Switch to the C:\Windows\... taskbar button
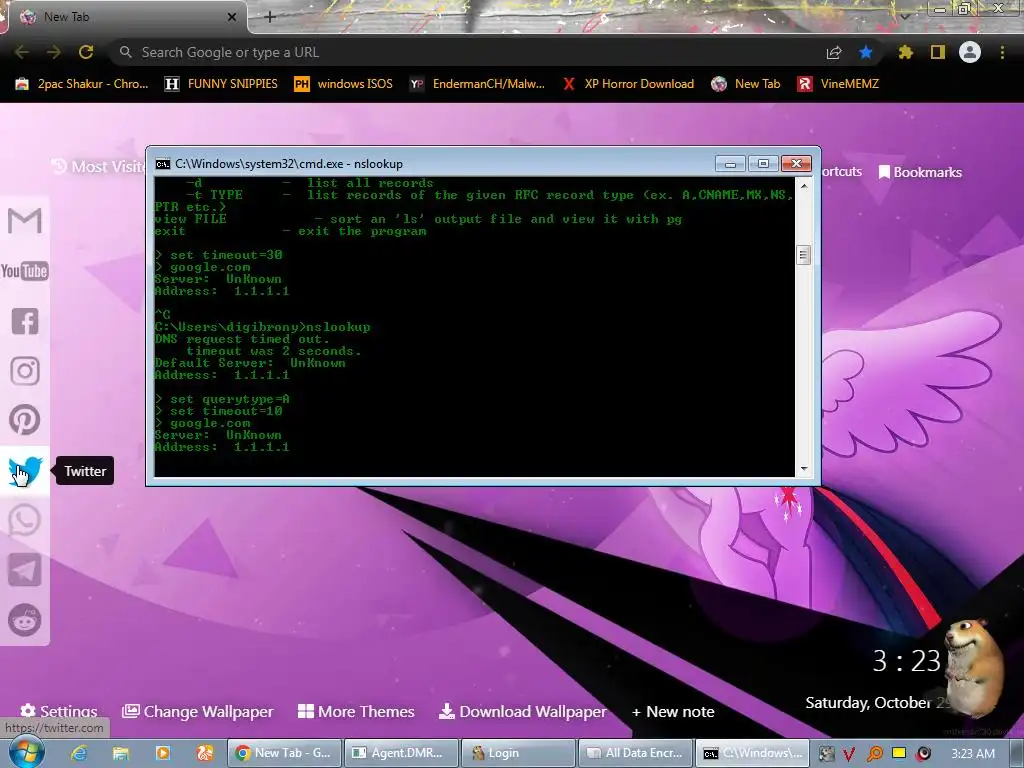1024x768 pixels. click(x=752, y=753)
